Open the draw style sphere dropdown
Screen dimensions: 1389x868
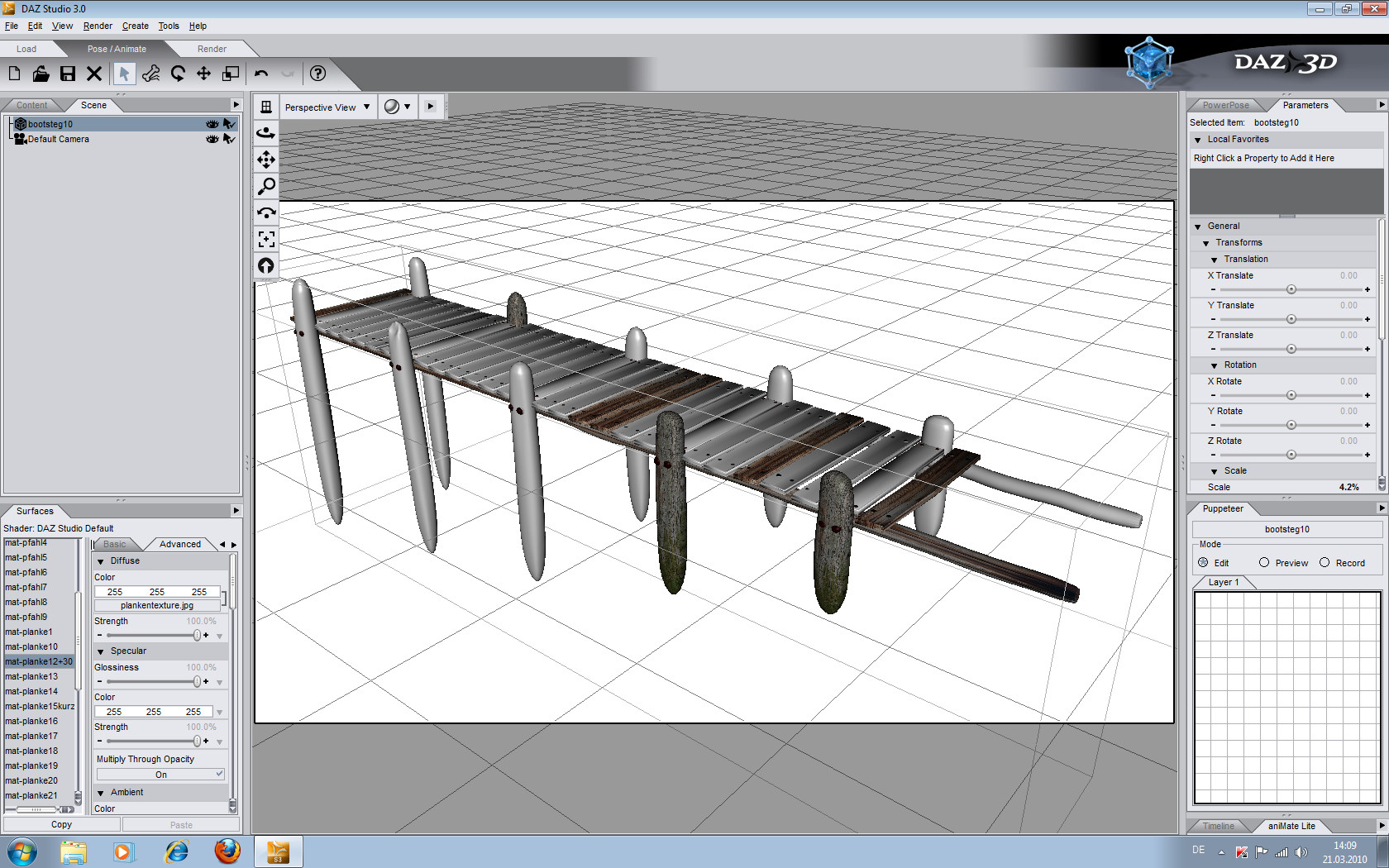pos(398,107)
